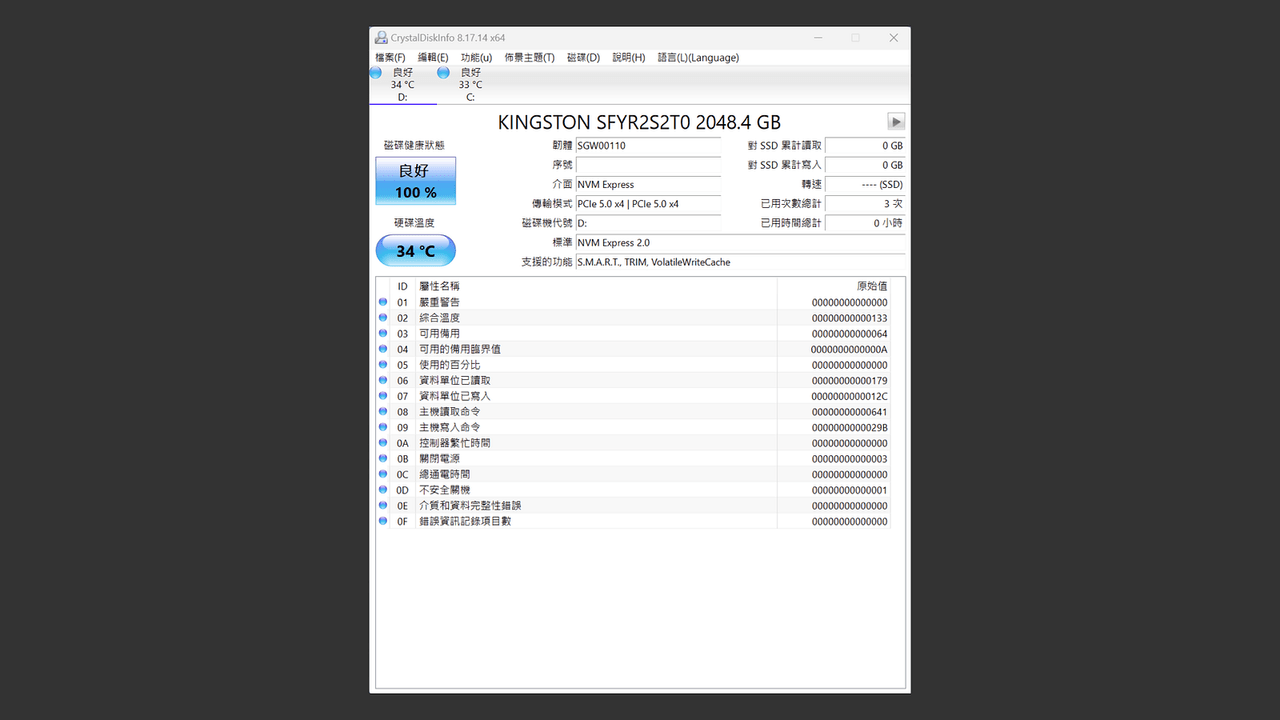Click the blue status dot for attribute 02 綜合溫度
Viewport: 1280px width, 720px height.
pyautogui.click(x=383, y=318)
